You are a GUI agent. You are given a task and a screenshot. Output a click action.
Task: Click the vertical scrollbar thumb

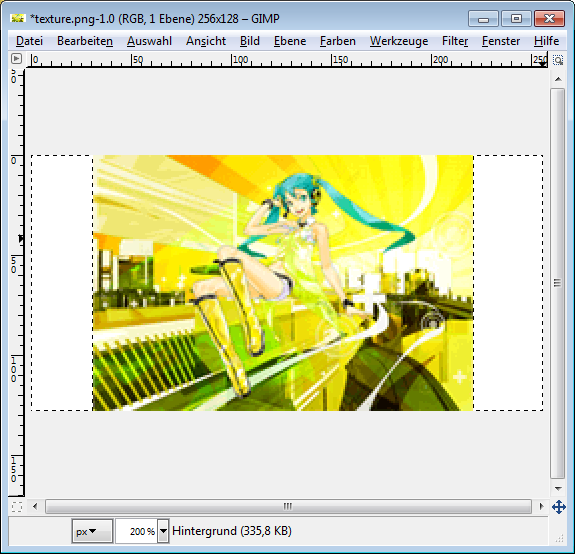pos(558,283)
